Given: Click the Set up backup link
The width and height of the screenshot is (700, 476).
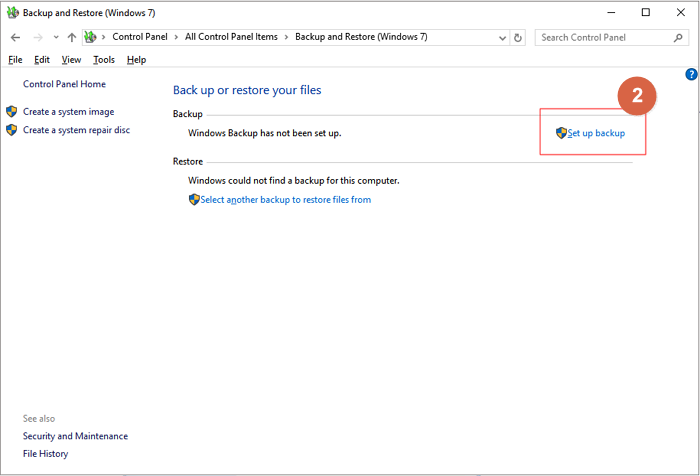Looking at the screenshot, I should click(x=596, y=133).
